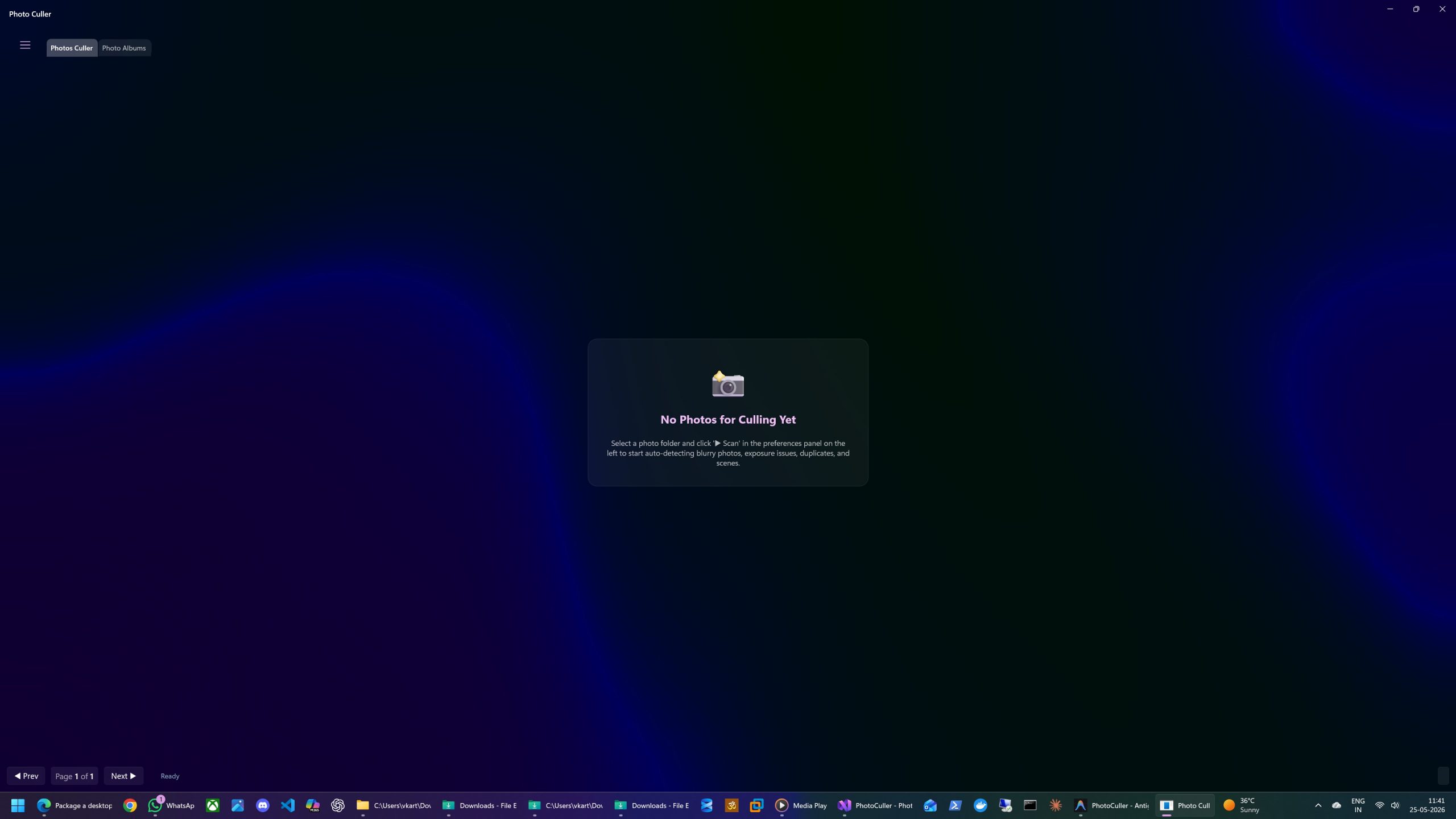Image resolution: width=1456 pixels, height=819 pixels.
Task: Open the 36°C Sunny weather widget
Action: coord(1242,805)
